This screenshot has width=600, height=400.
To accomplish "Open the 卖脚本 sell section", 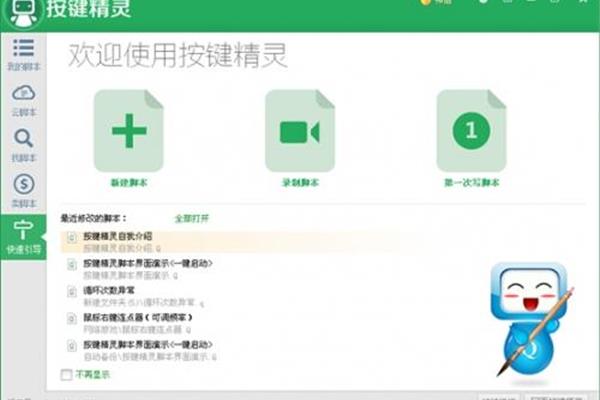I will tap(23, 191).
